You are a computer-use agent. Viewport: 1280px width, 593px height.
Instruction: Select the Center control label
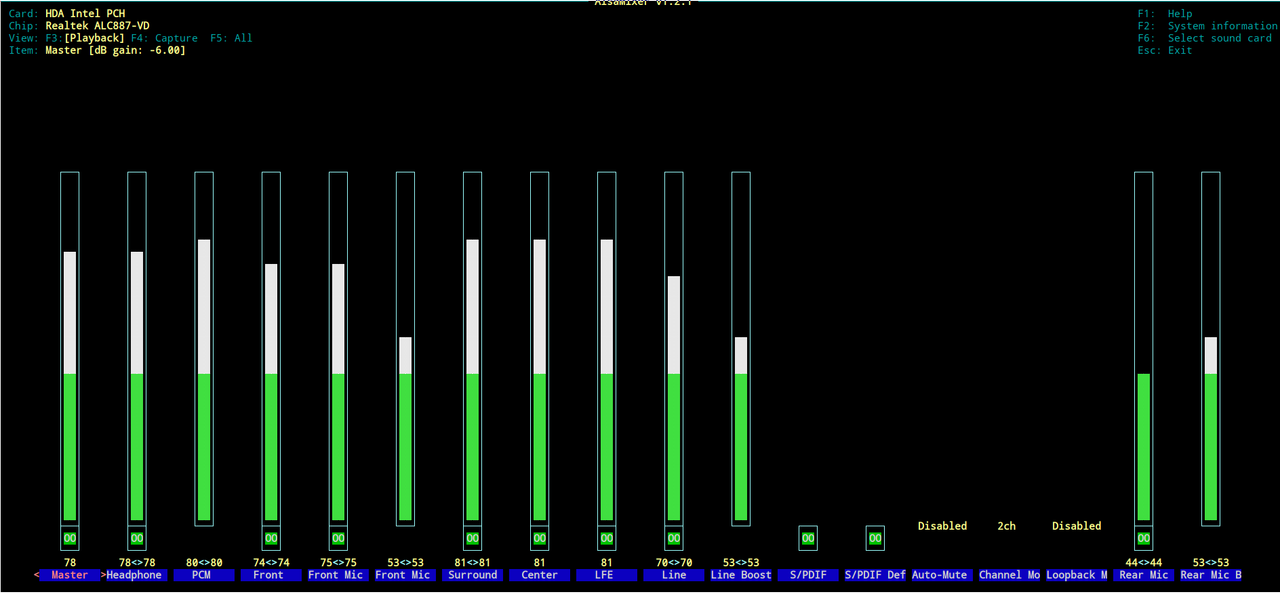pos(539,575)
